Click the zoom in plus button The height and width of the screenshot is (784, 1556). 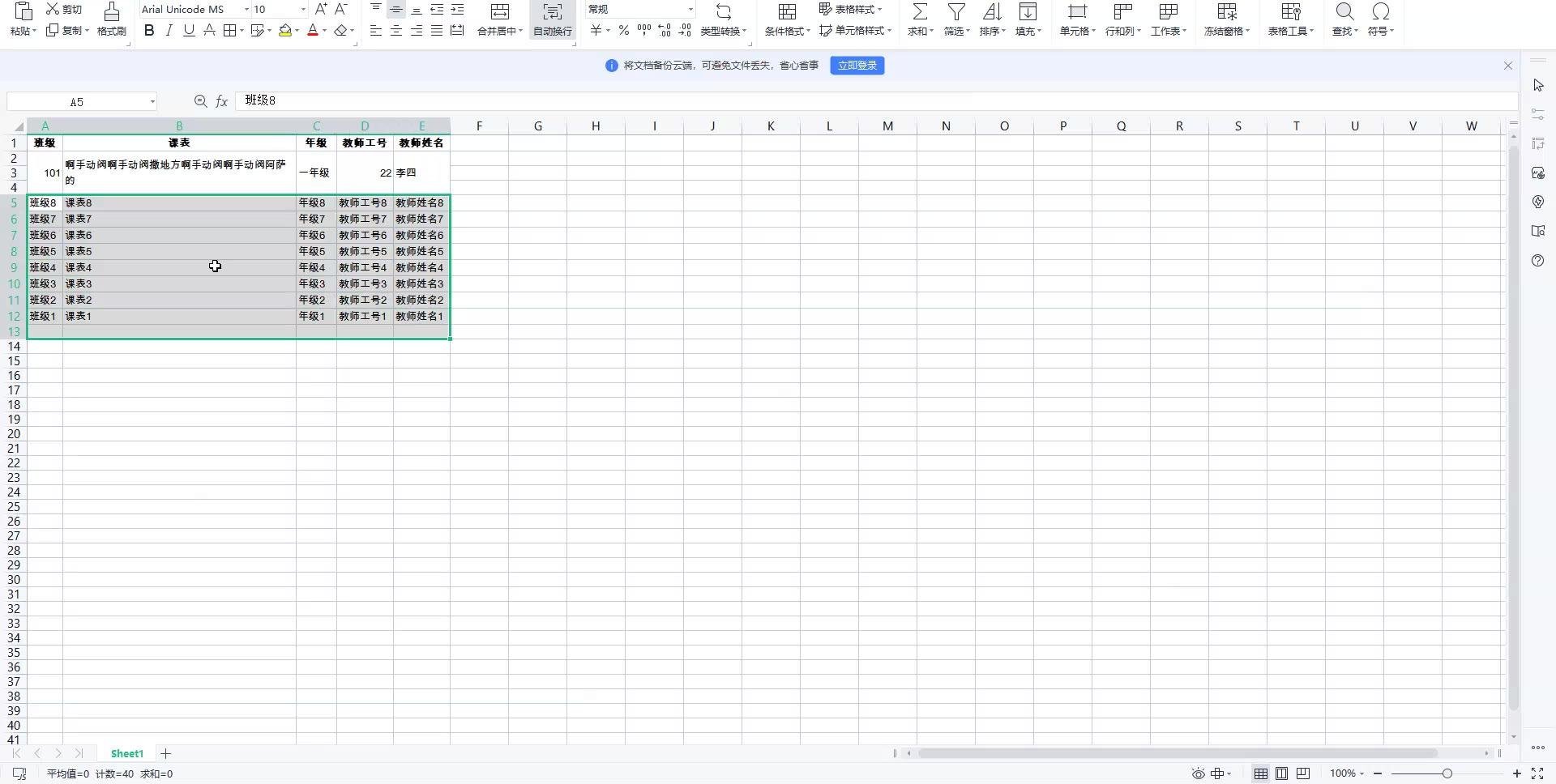tap(1517, 774)
